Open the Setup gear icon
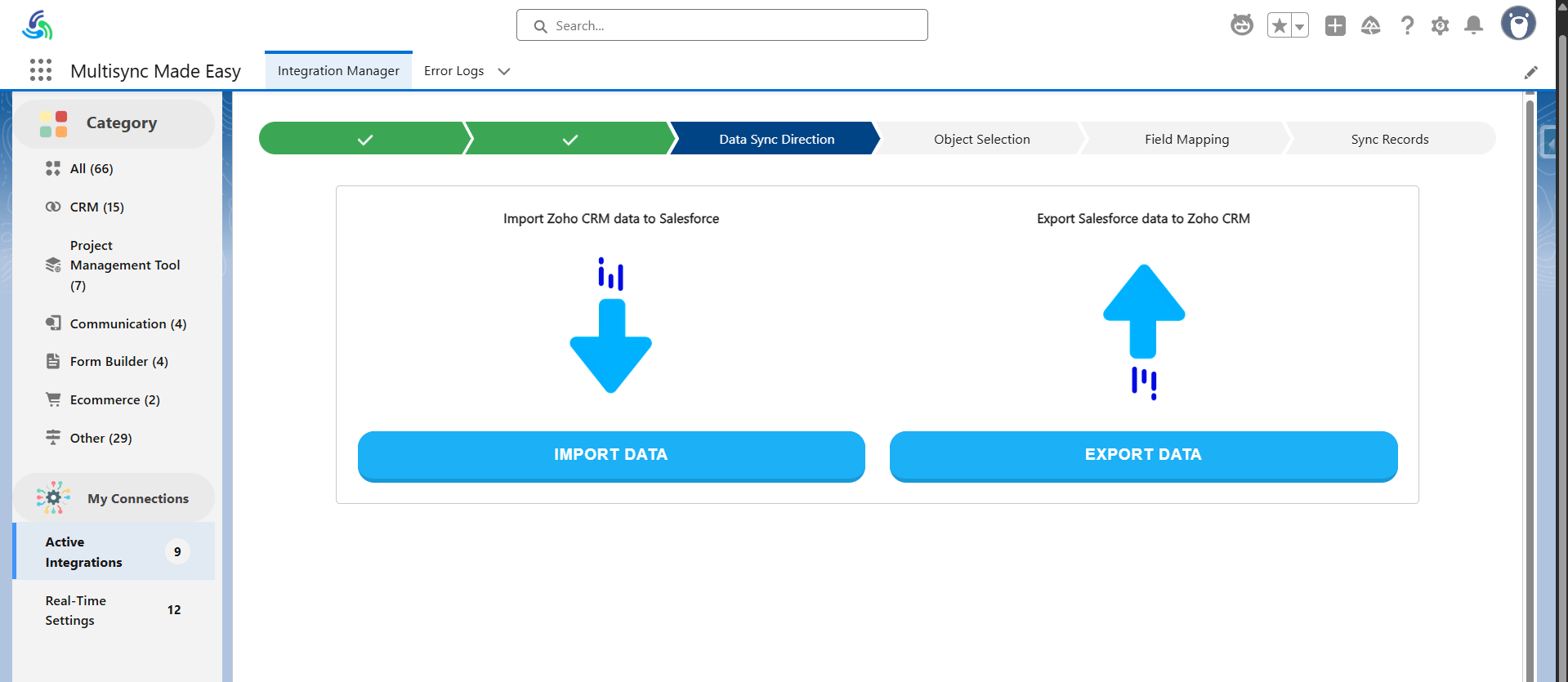The width and height of the screenshot is (1568, 682). click(x=1441, y=25)
